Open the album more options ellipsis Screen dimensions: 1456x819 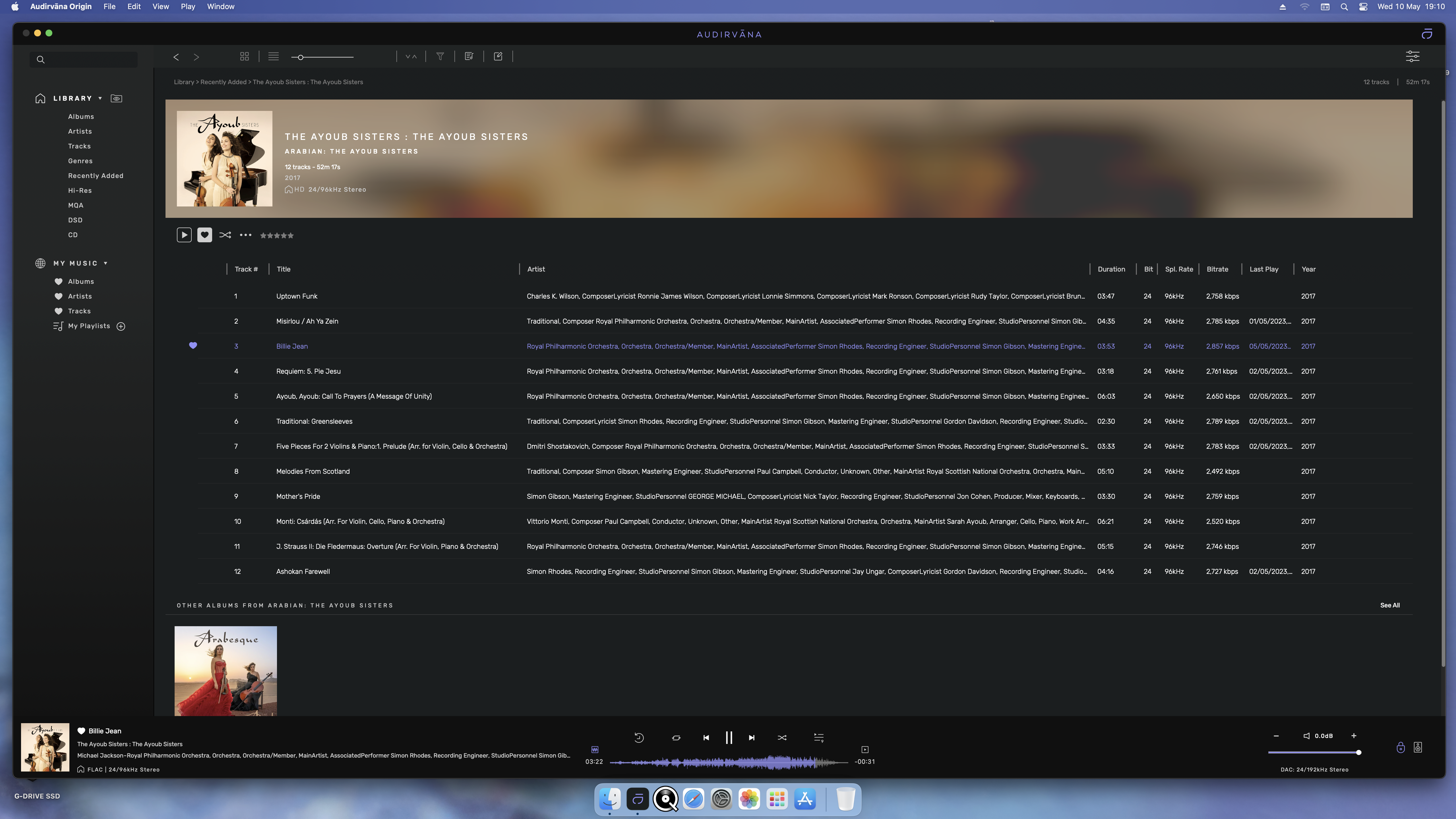pos(245,235)
